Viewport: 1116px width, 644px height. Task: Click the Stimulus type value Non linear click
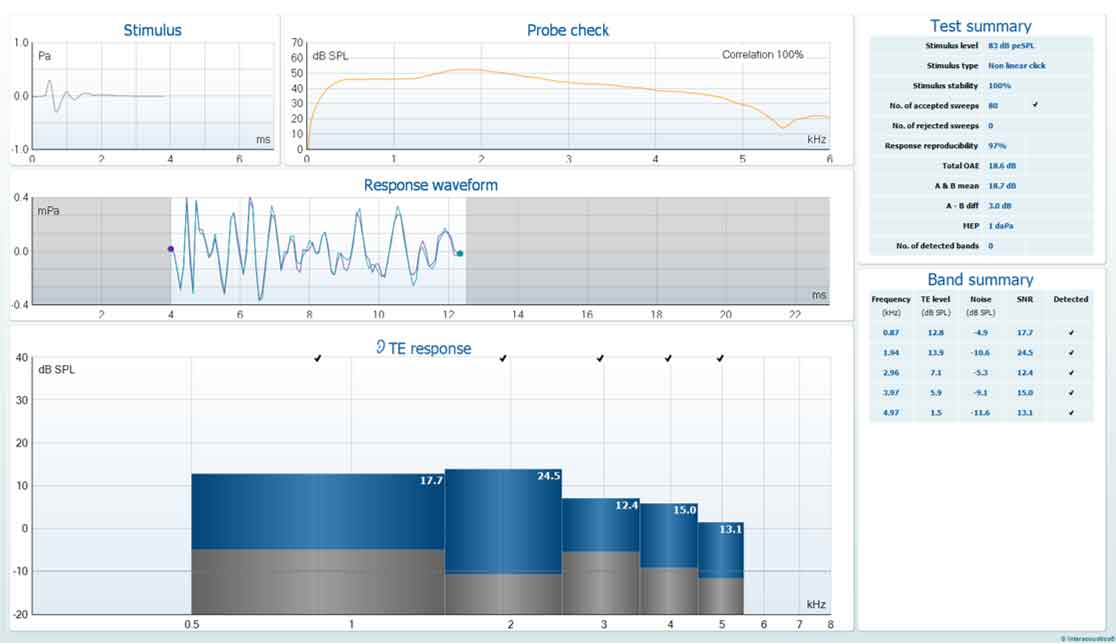click(x=1016, y=65)
